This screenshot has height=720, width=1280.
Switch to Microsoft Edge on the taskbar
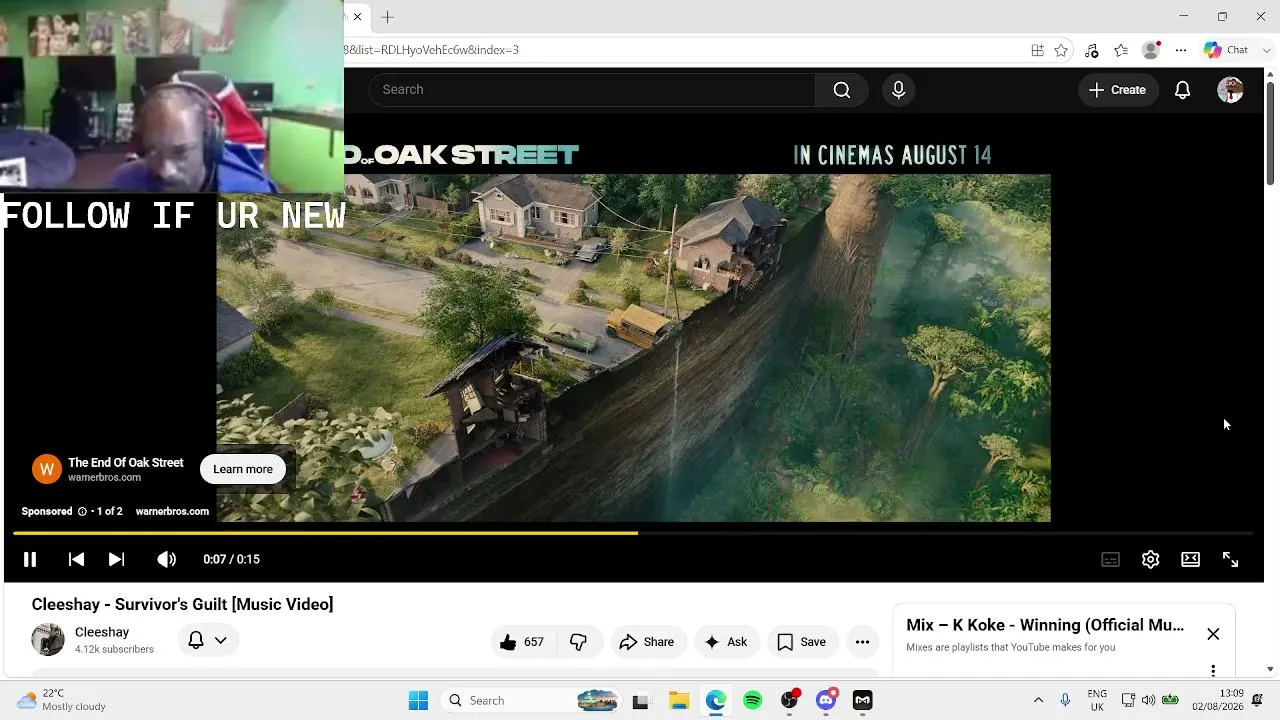pyautogui.click(x=716, y=701)
